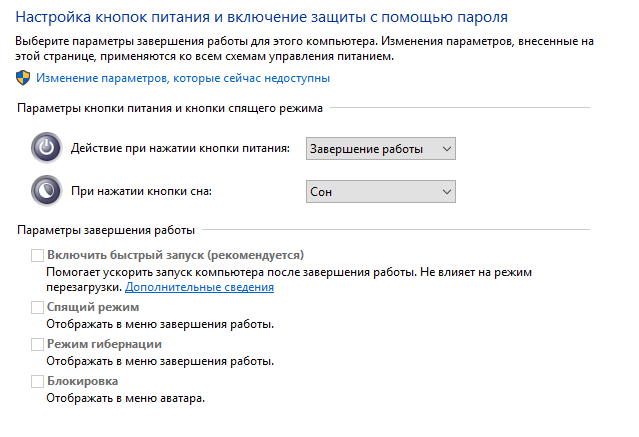
Task: Click the UAC shield icon
Action: 22,77
